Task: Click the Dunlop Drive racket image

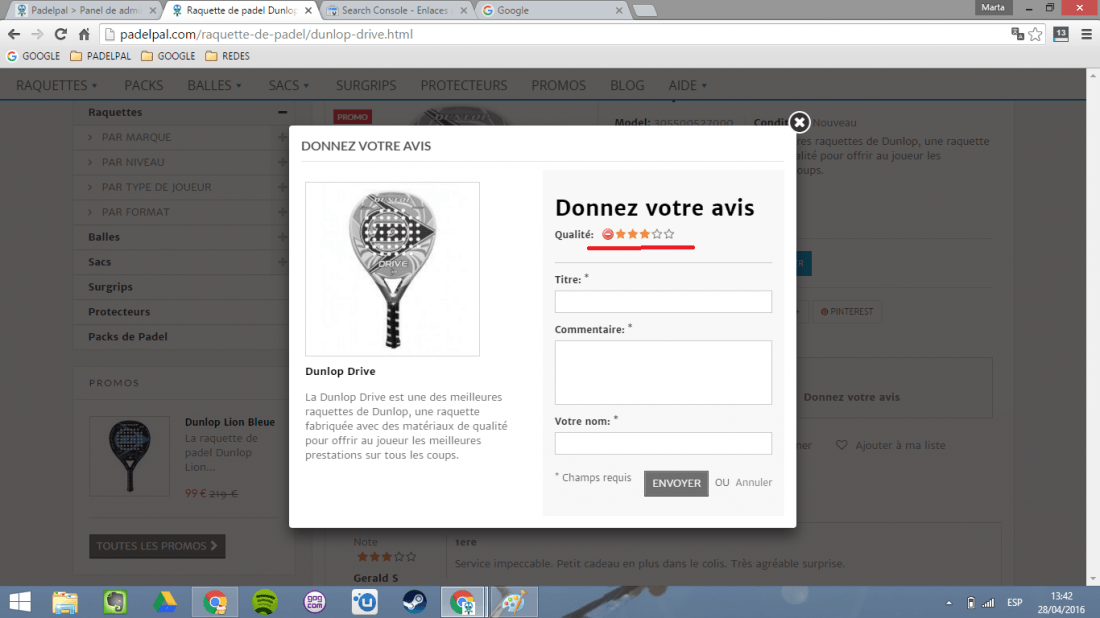Action: (x=392, y=269)
